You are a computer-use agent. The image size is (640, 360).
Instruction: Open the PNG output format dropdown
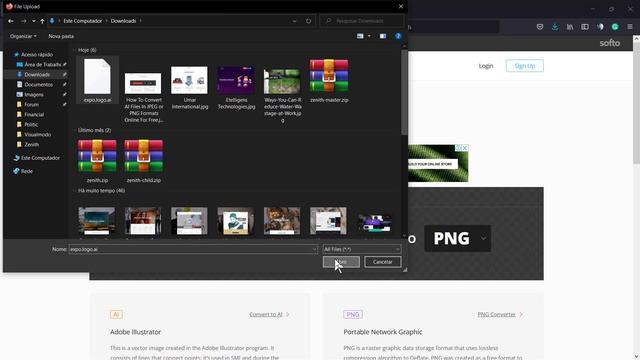[x=458, y=238]
